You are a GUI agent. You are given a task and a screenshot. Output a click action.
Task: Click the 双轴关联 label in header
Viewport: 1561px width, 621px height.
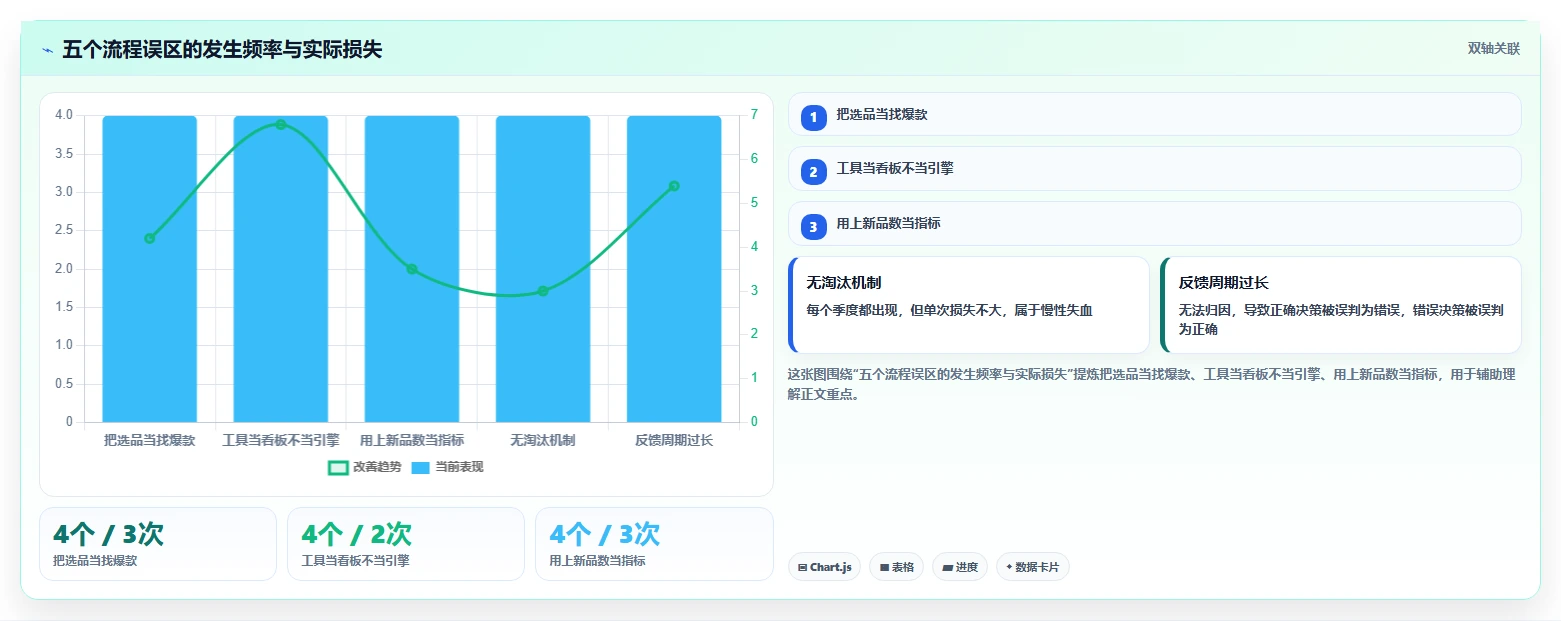(x=1493, y=49)
